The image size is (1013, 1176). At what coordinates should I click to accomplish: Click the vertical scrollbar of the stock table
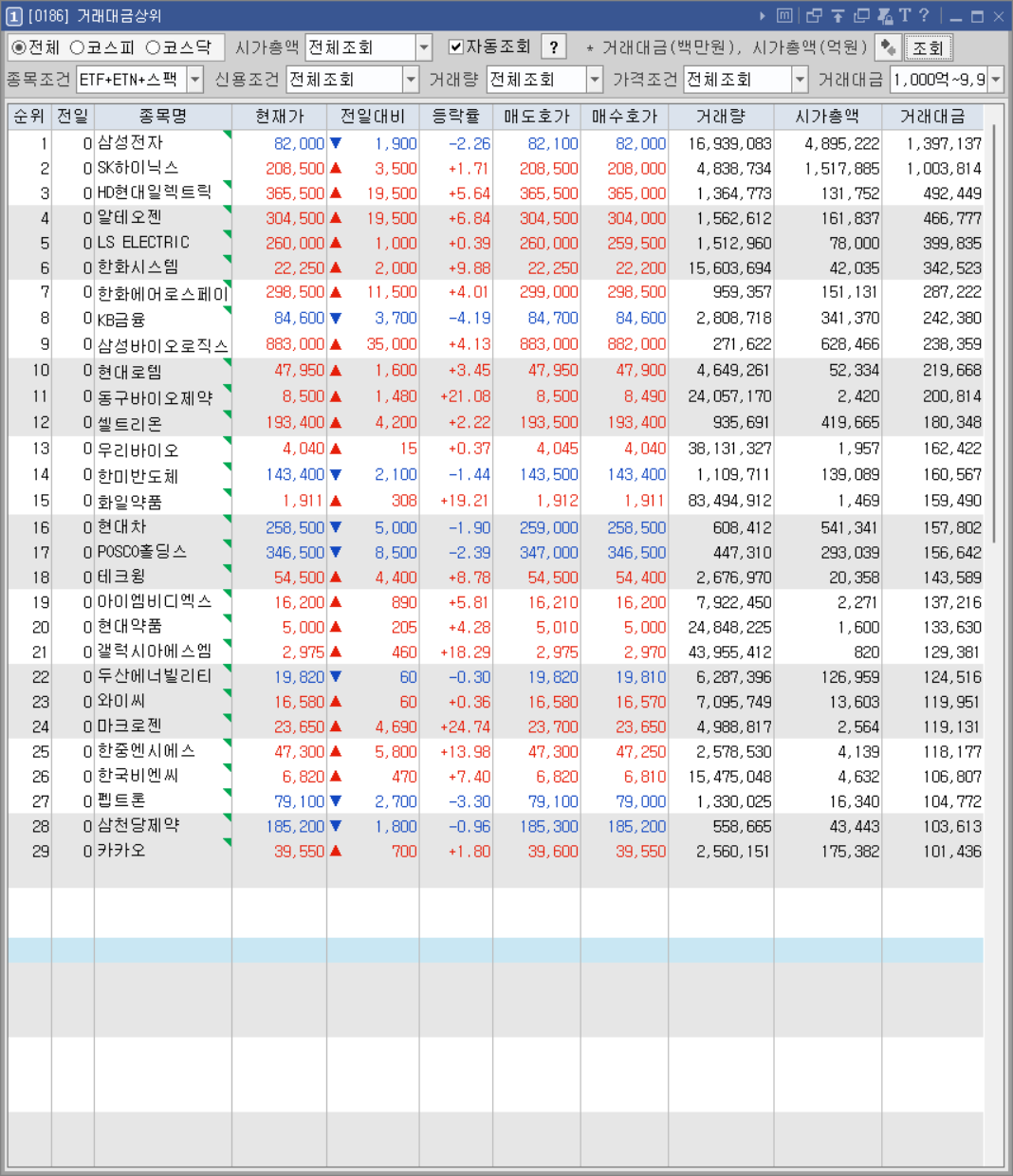click(x=994, y=332)
